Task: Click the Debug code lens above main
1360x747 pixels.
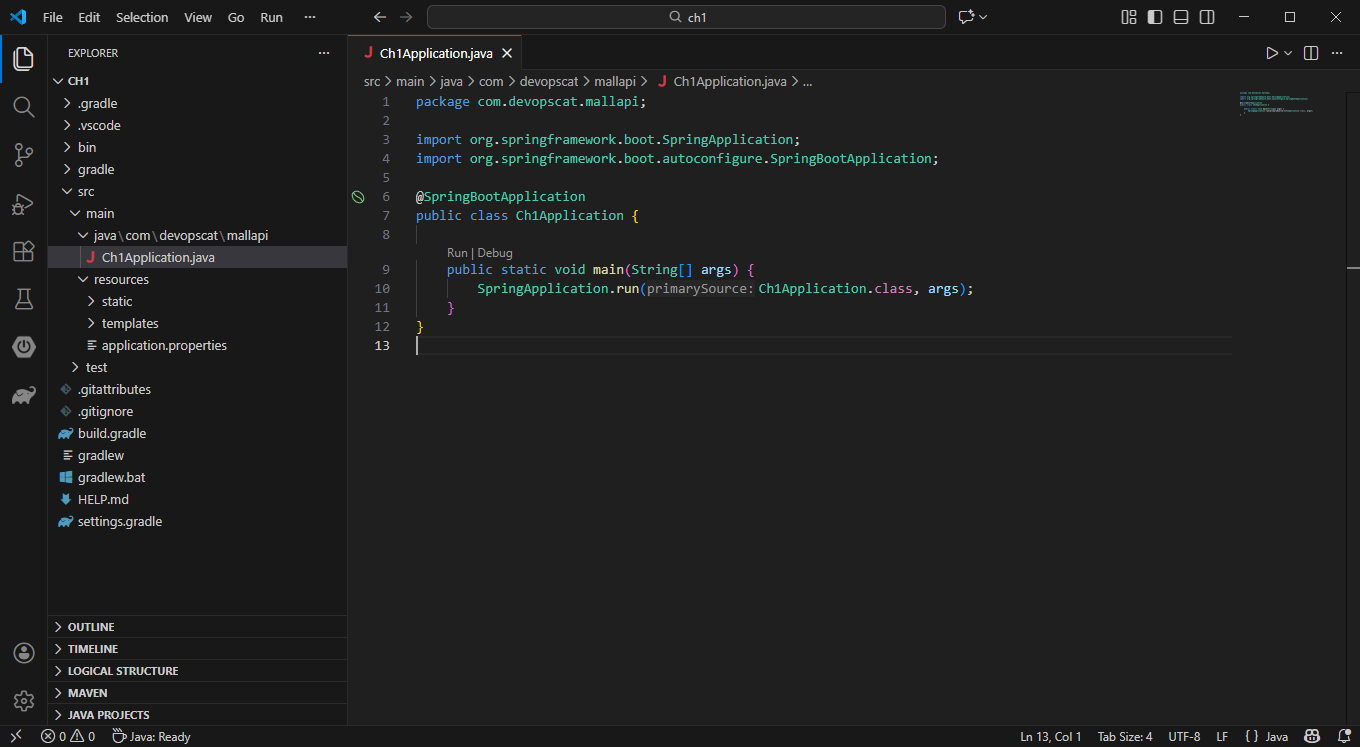Action: point(495,253)
